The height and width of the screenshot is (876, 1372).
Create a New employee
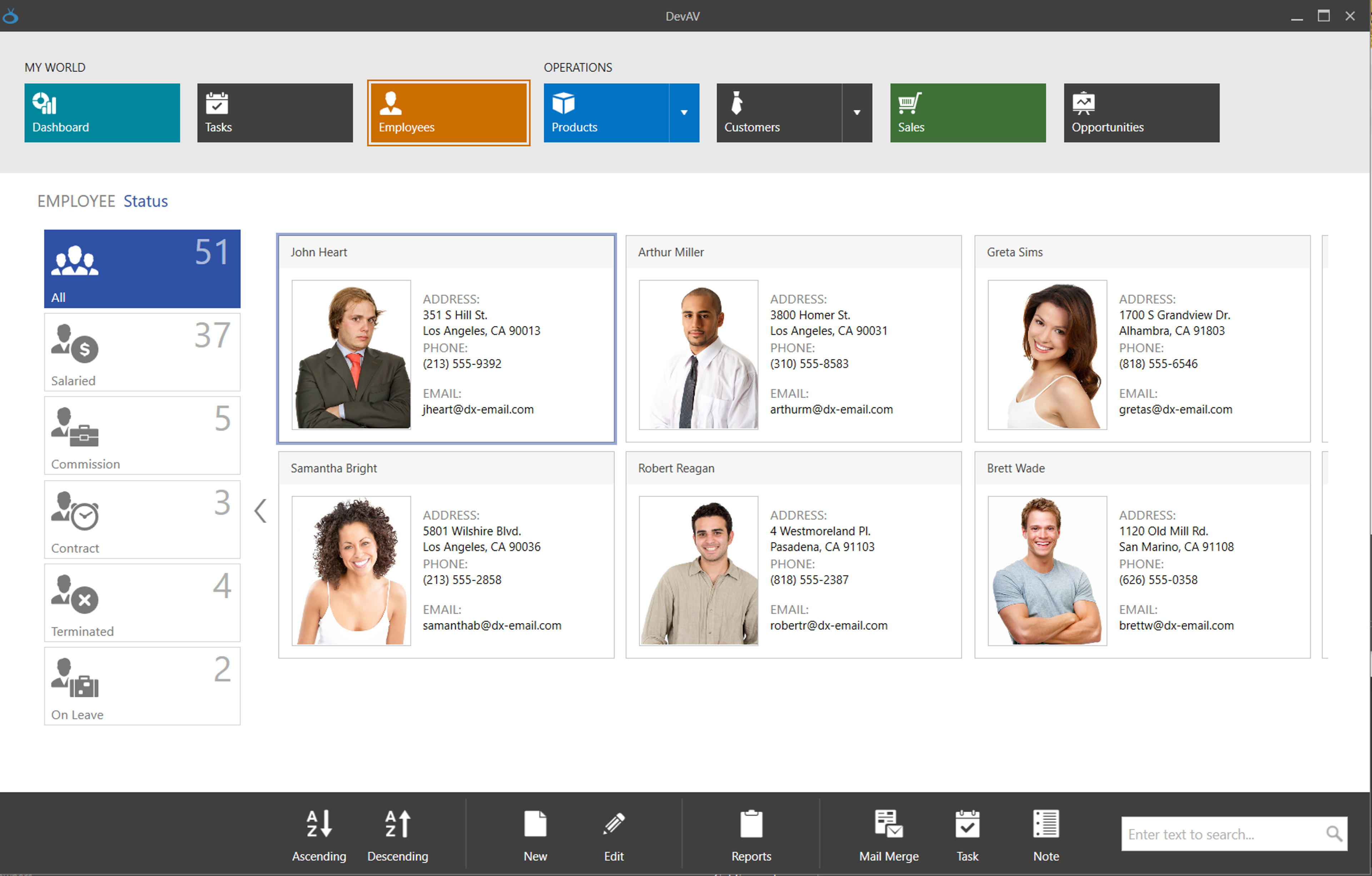point(536,835)
